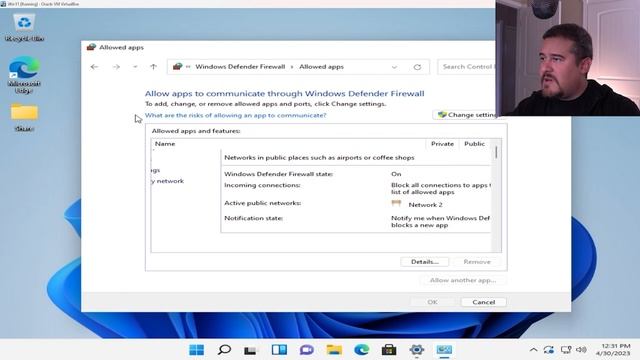Open the risks of allowing an app link
The height and width of the screenshot is (360, 640).
(236, 116)
